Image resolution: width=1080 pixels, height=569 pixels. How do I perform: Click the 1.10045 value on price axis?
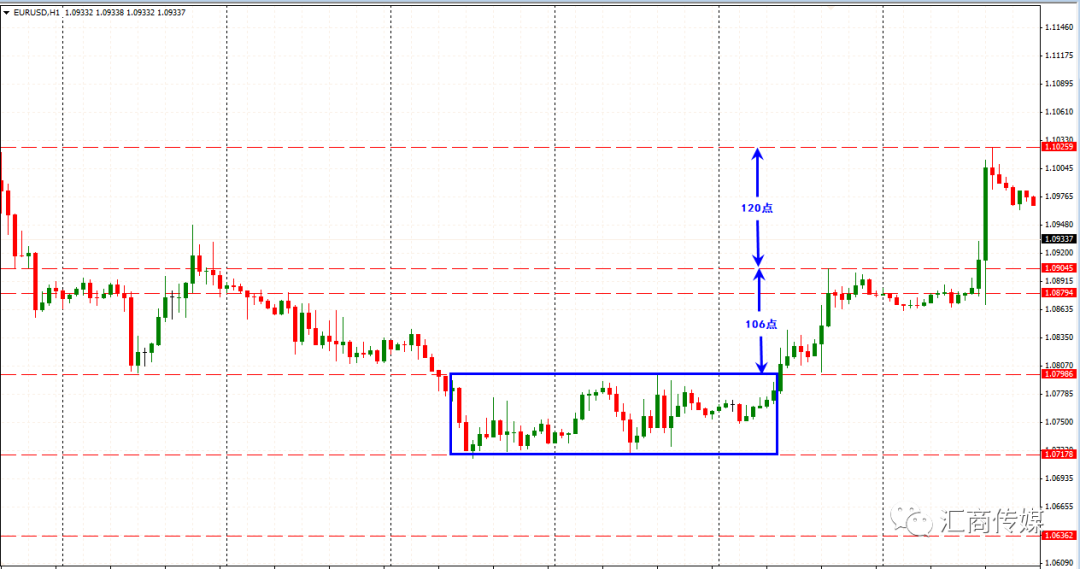(1059, 168)
